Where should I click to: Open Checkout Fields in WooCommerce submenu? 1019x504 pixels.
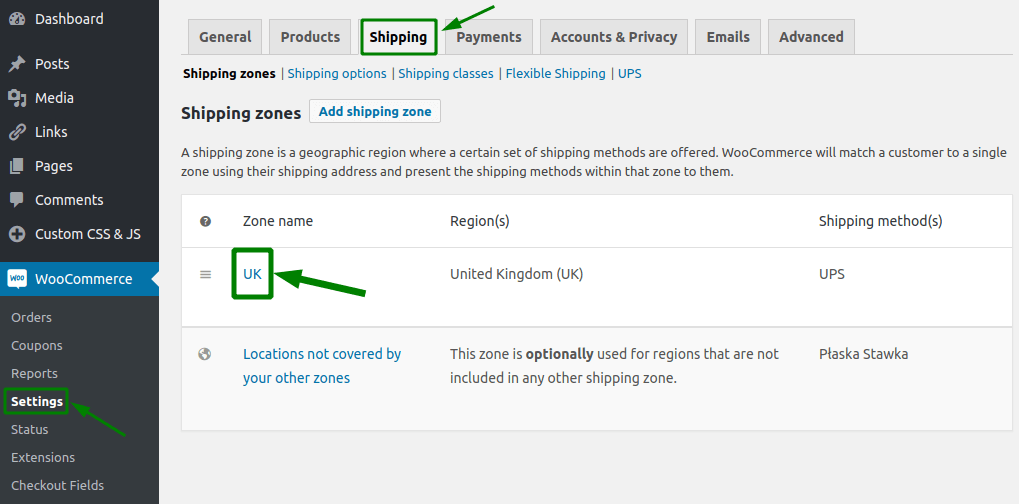tap(57, 485)
